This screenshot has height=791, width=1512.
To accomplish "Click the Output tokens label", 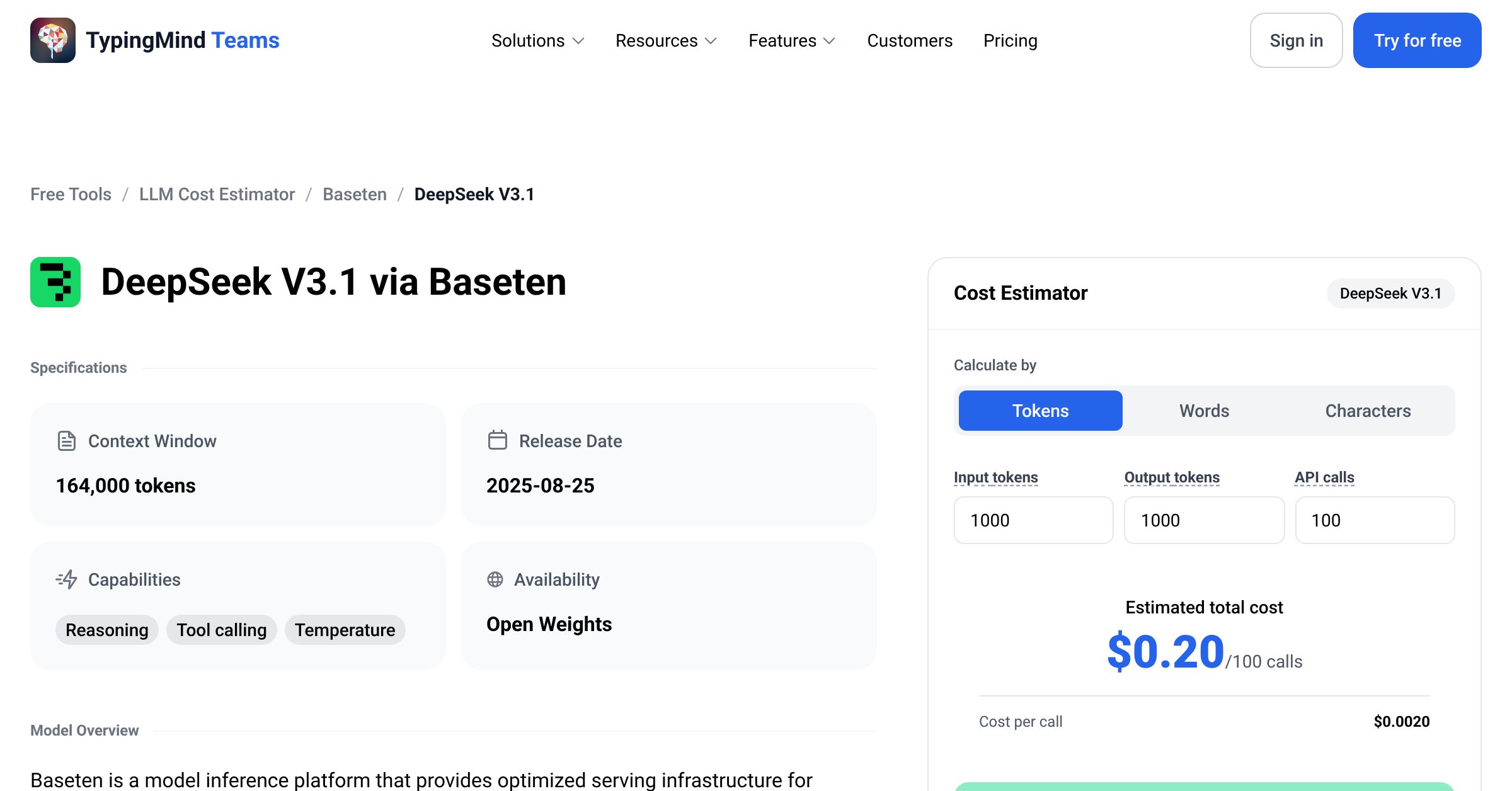I will tap(1172, 477).
